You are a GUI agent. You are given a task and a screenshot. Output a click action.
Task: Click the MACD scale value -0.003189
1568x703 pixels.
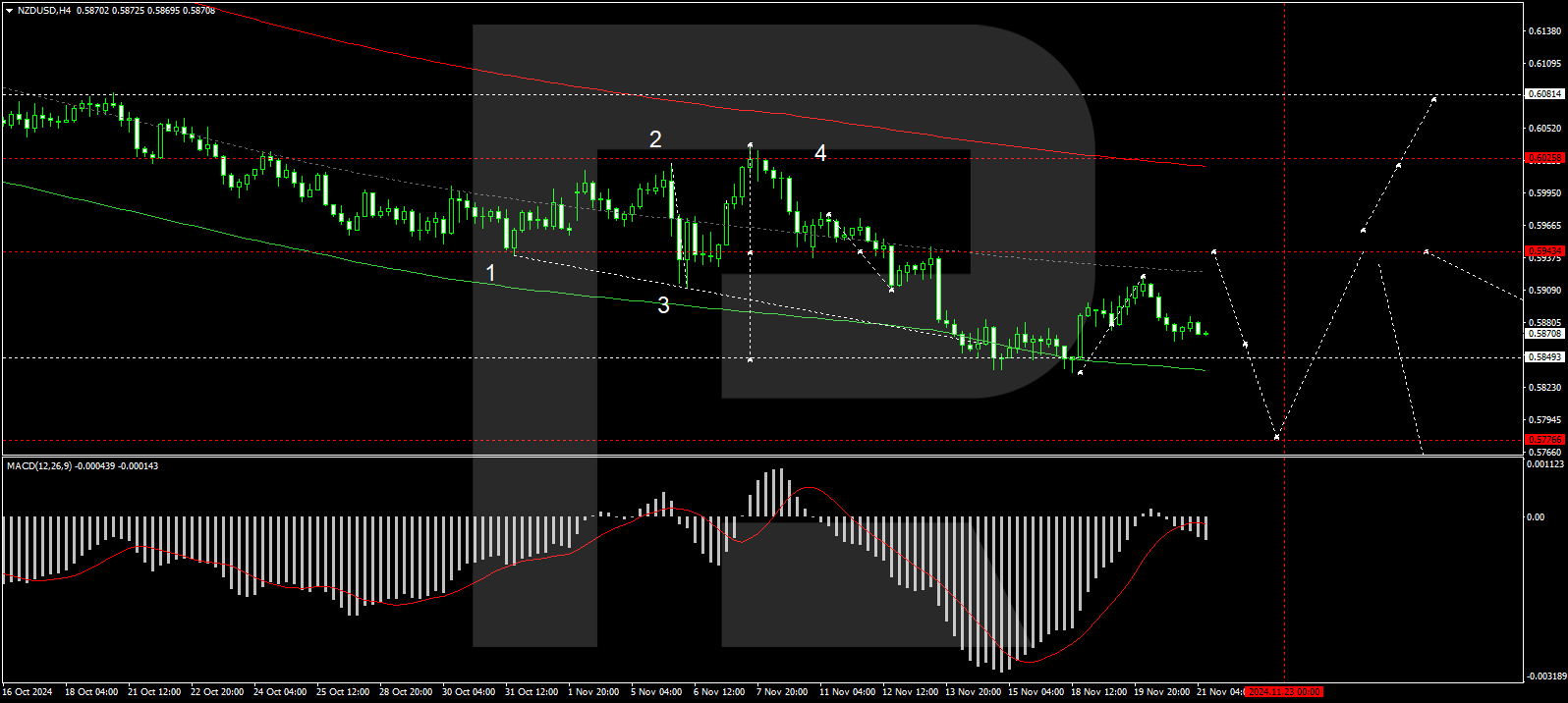(x=1545, y=676)
